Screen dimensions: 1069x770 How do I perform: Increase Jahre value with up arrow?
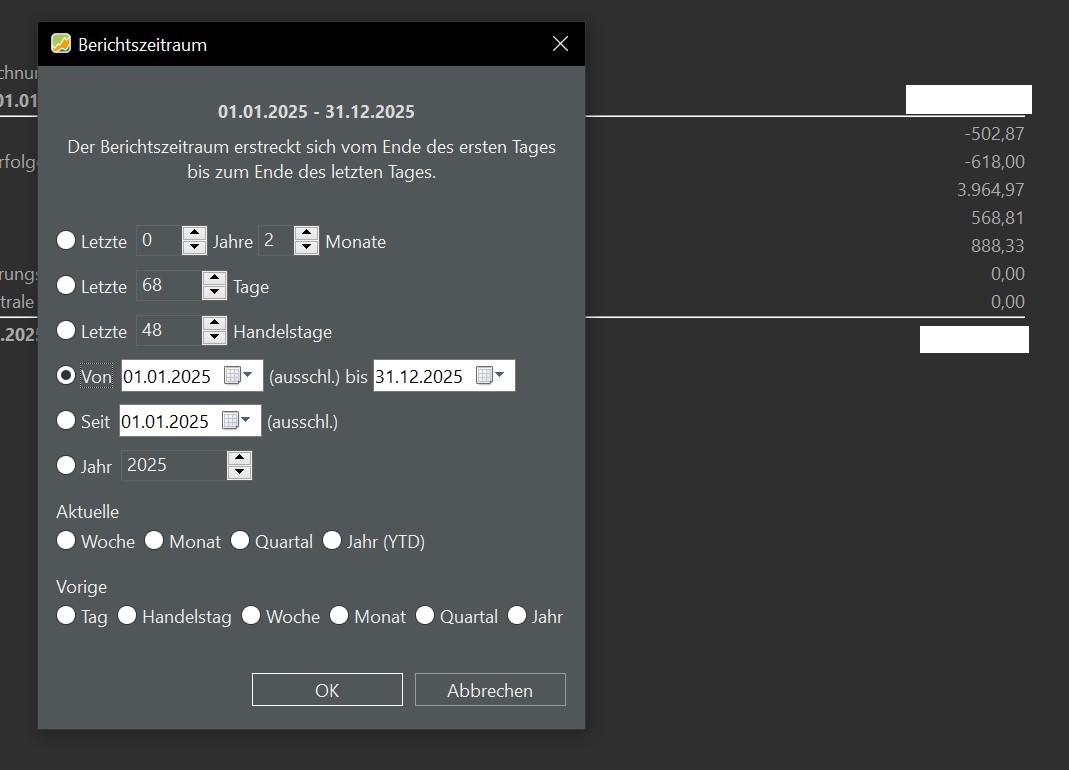(194, 233)
